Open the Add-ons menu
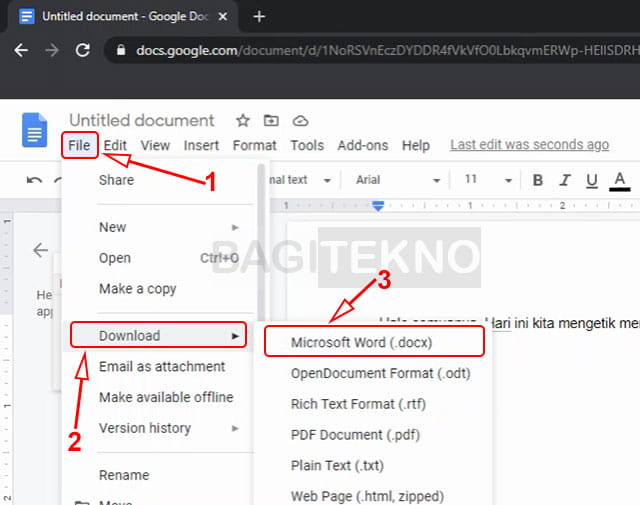Screen dimensions: 640x505 [362, 145]
